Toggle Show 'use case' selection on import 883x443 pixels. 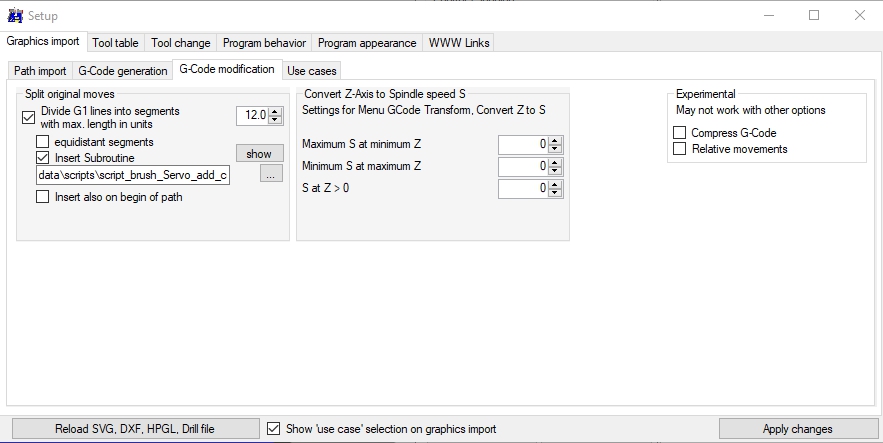click(275, 429)
